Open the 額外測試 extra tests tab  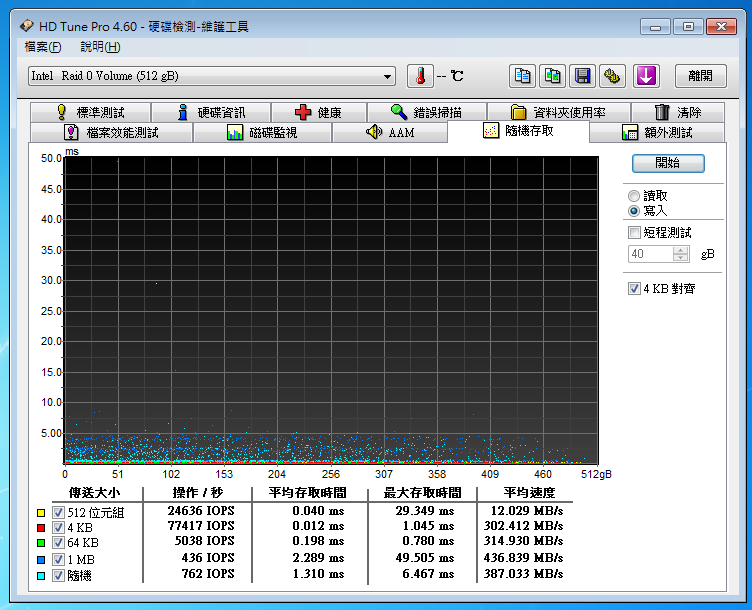(x=657, y=132)
